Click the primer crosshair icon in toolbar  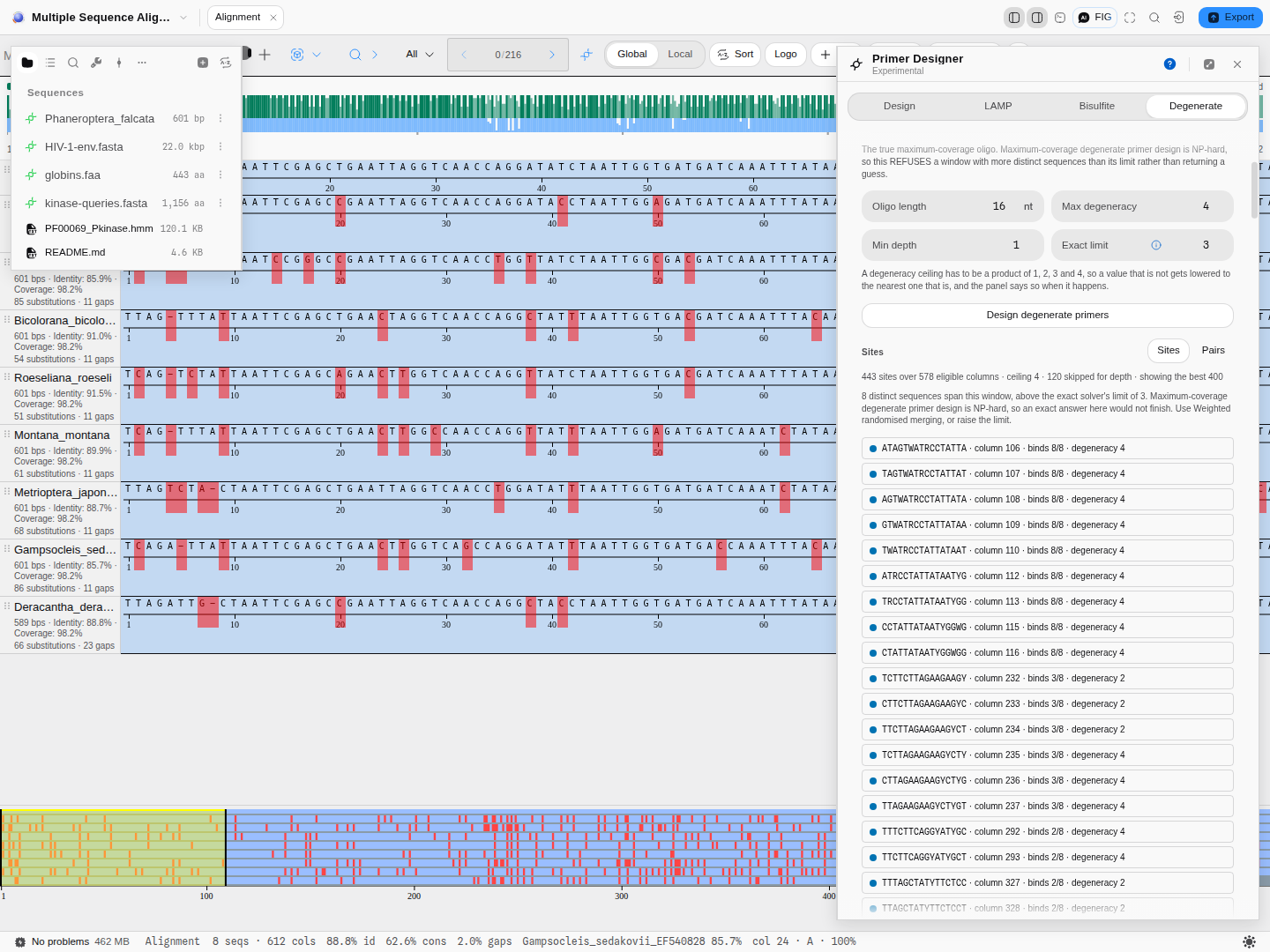point(586,55)
